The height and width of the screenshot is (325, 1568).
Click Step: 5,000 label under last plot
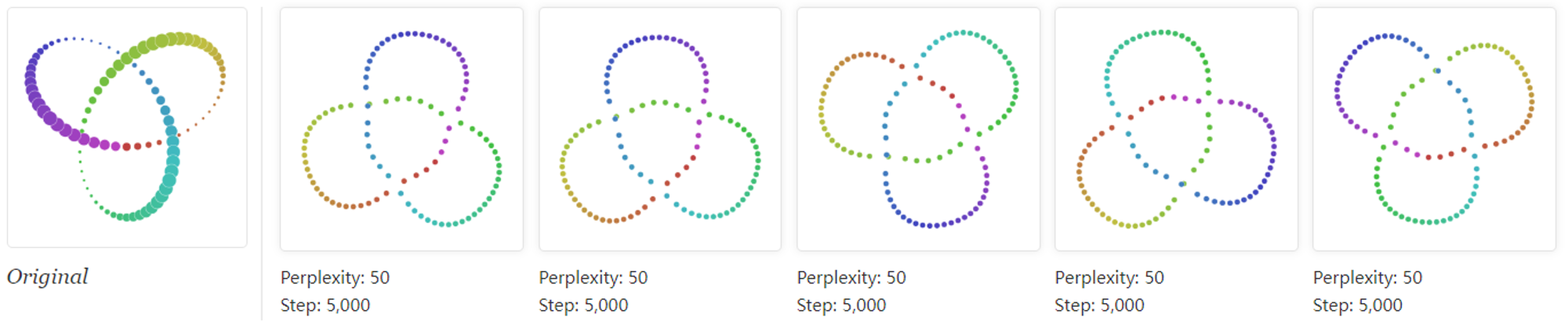tap(1357, 305)
